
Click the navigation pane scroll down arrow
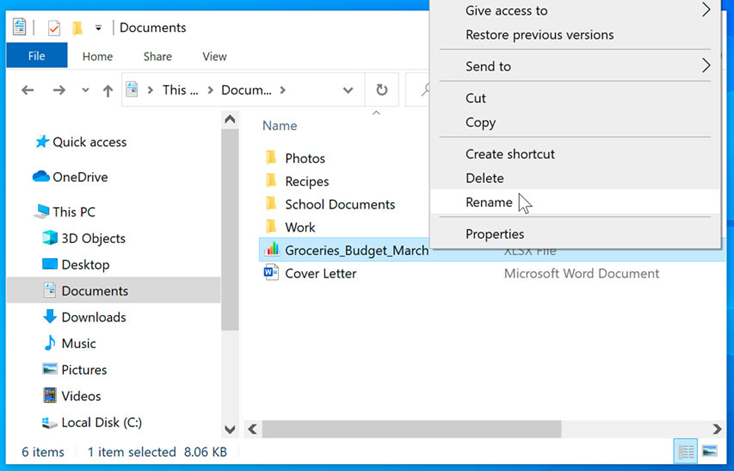pyautogui.click(x=230, y=429)
